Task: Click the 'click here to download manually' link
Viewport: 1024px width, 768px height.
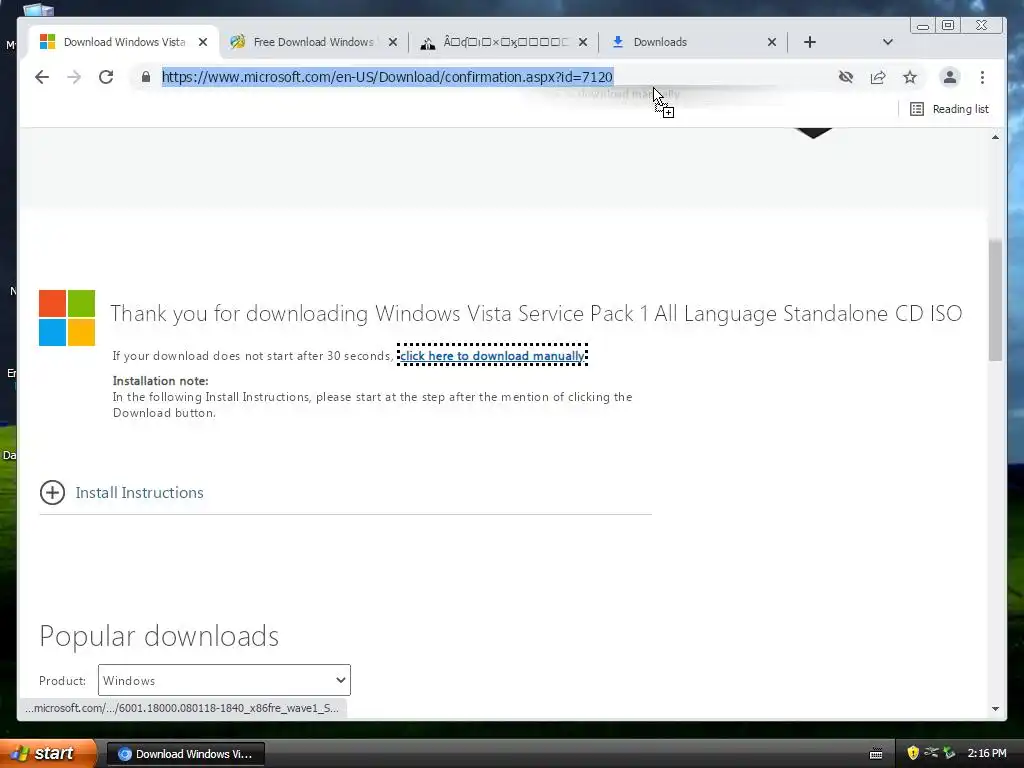Action: [492, 356]
